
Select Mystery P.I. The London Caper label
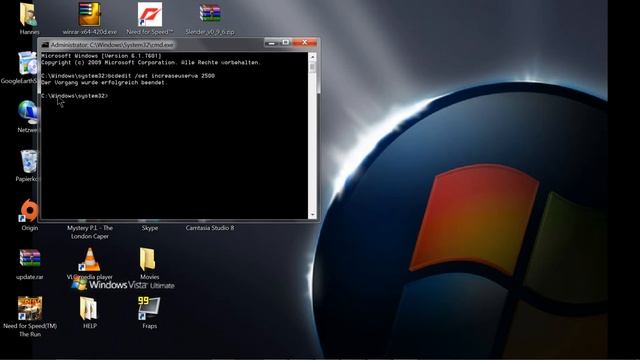coord(90,232)
